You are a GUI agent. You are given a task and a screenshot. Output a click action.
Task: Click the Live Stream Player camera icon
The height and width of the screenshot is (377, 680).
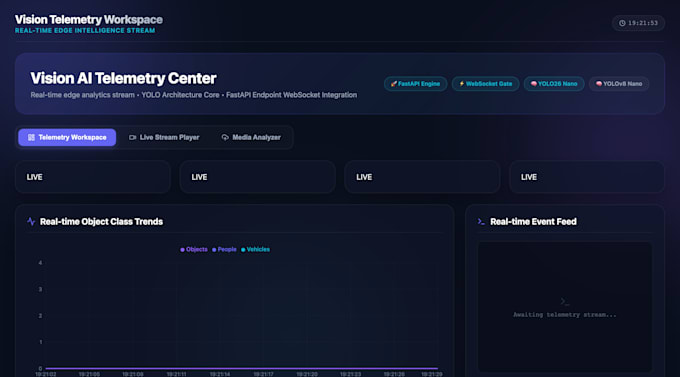133,138
